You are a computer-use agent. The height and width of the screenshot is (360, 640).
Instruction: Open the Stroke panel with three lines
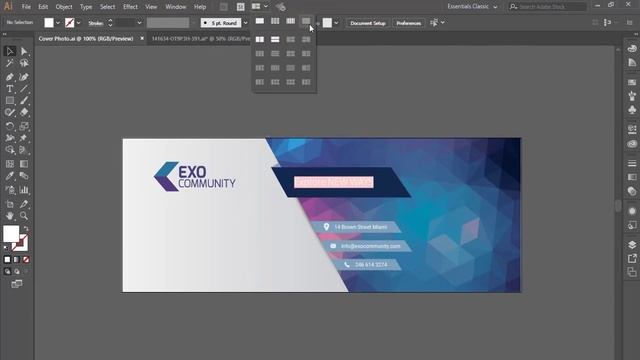632,163
